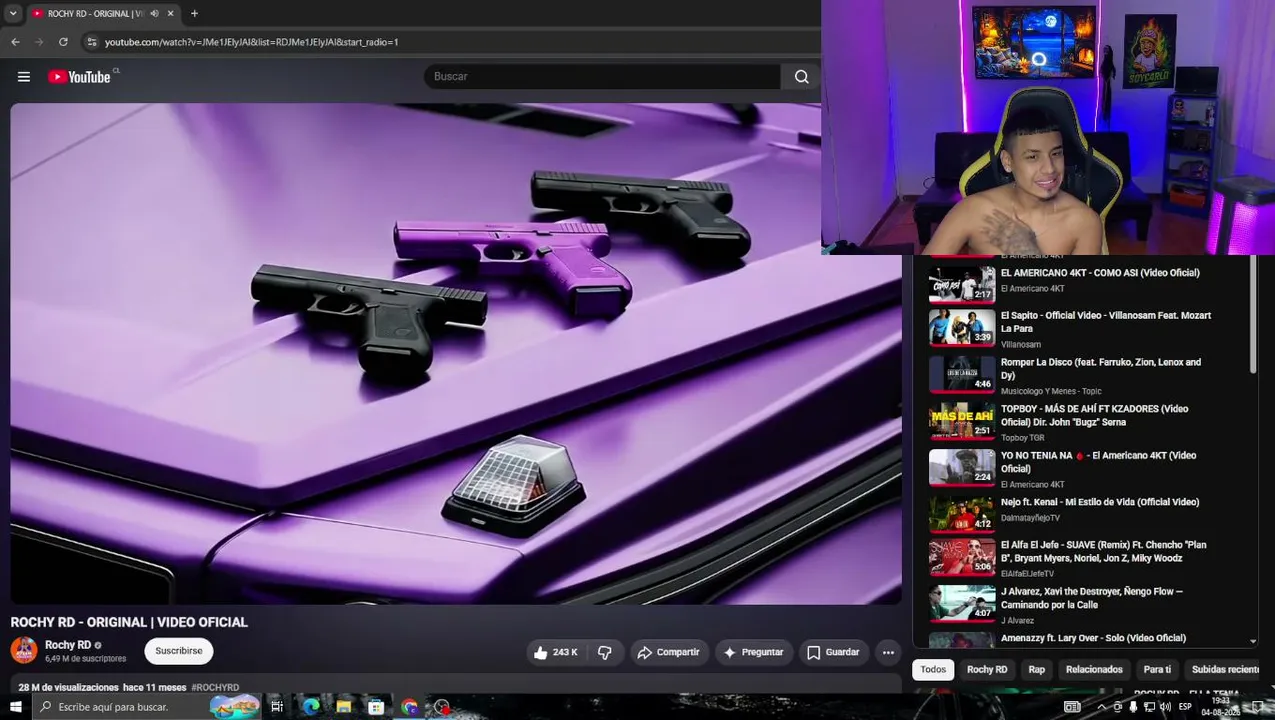1275x720 pixels.
Task: Open Task View on taskbar
Action: click(x=277, y=707)
